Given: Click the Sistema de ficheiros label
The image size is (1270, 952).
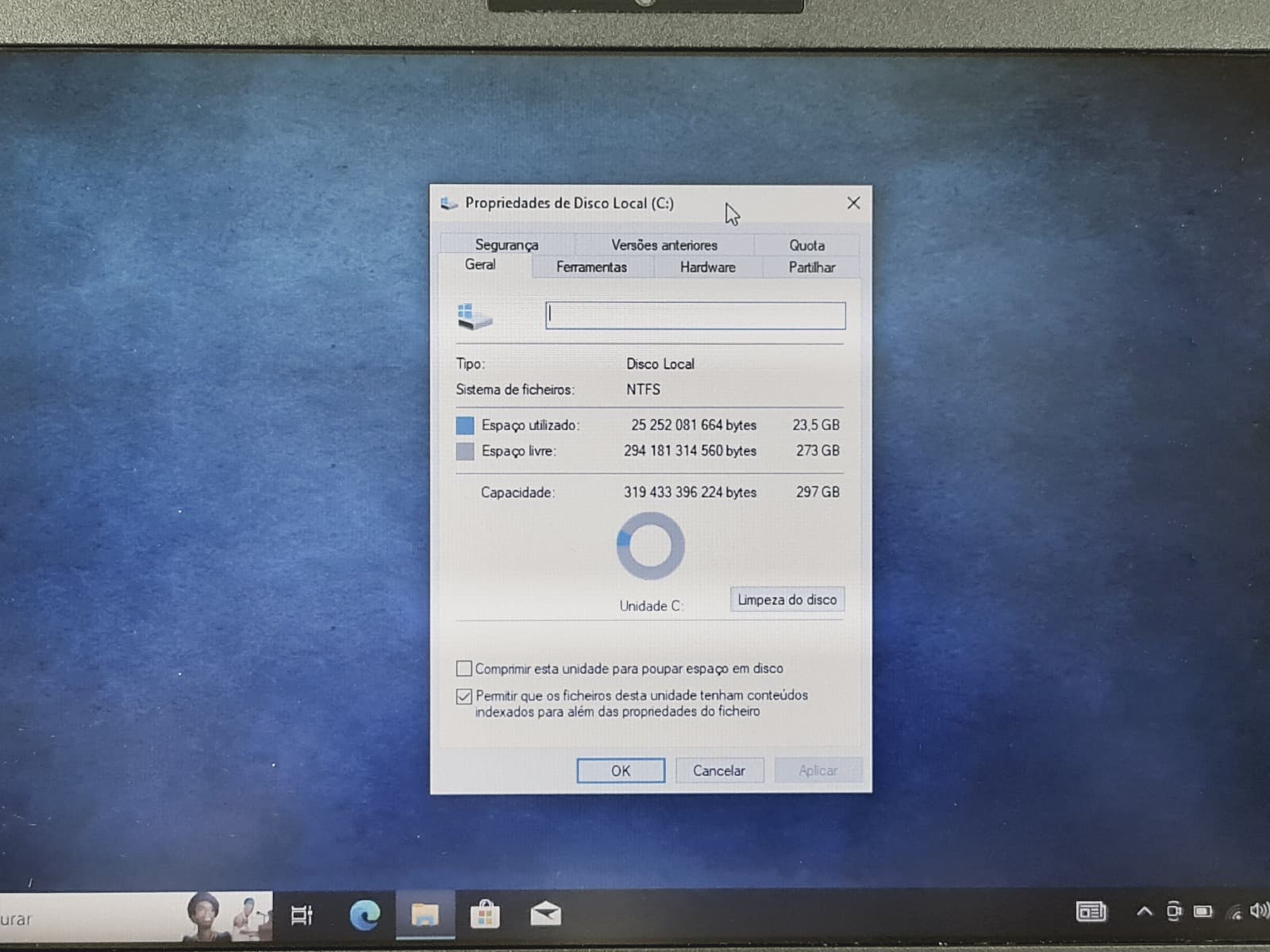Looking at the screenshot, I should click(515, 390).
